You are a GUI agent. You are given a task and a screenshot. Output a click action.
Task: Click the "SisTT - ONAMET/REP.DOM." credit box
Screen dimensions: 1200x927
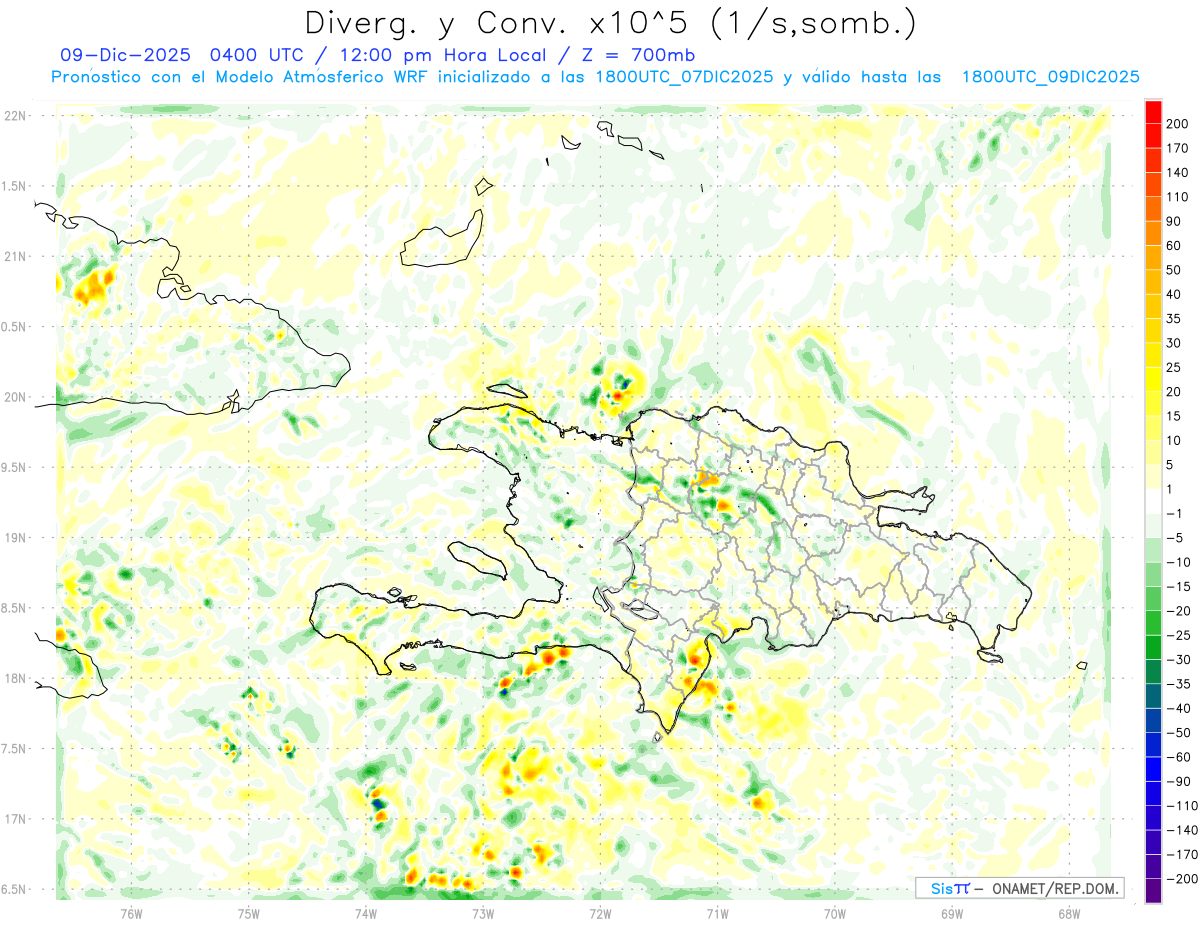(x=1020, y=888)
